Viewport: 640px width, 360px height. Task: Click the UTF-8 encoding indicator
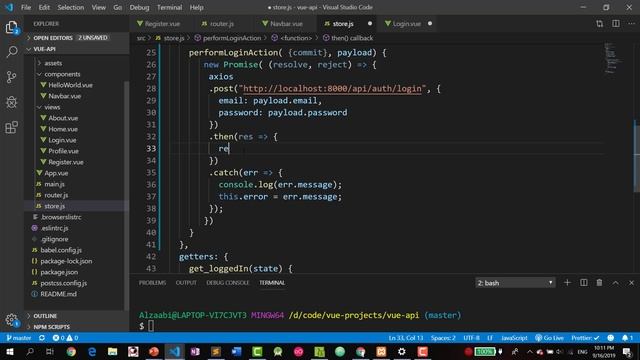point(471,338)
